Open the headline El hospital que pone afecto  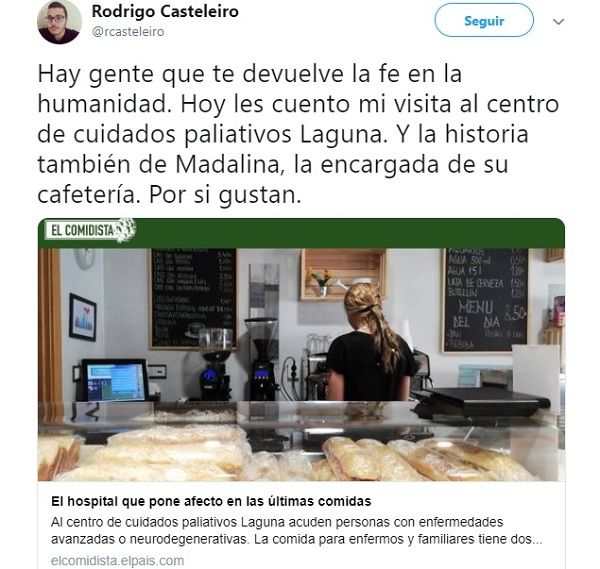(x=211, y=501)
